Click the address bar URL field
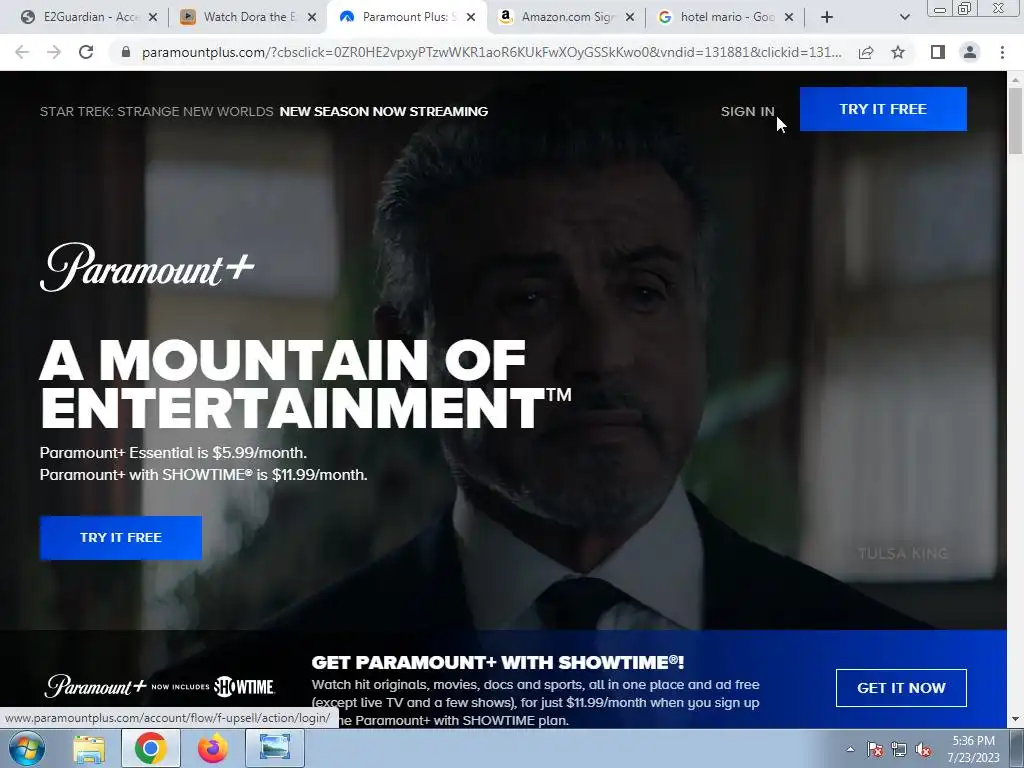 coord(491,52)
